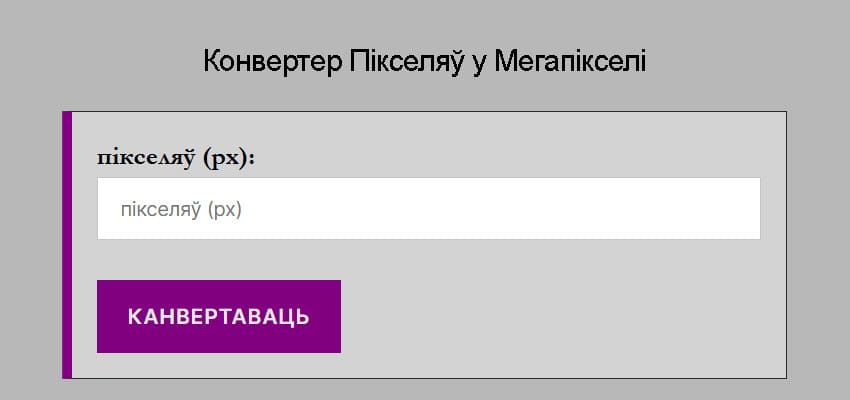Click the purple accent bar of the form
The height and width of the screenshot is (400, 850).
(67, 245)
